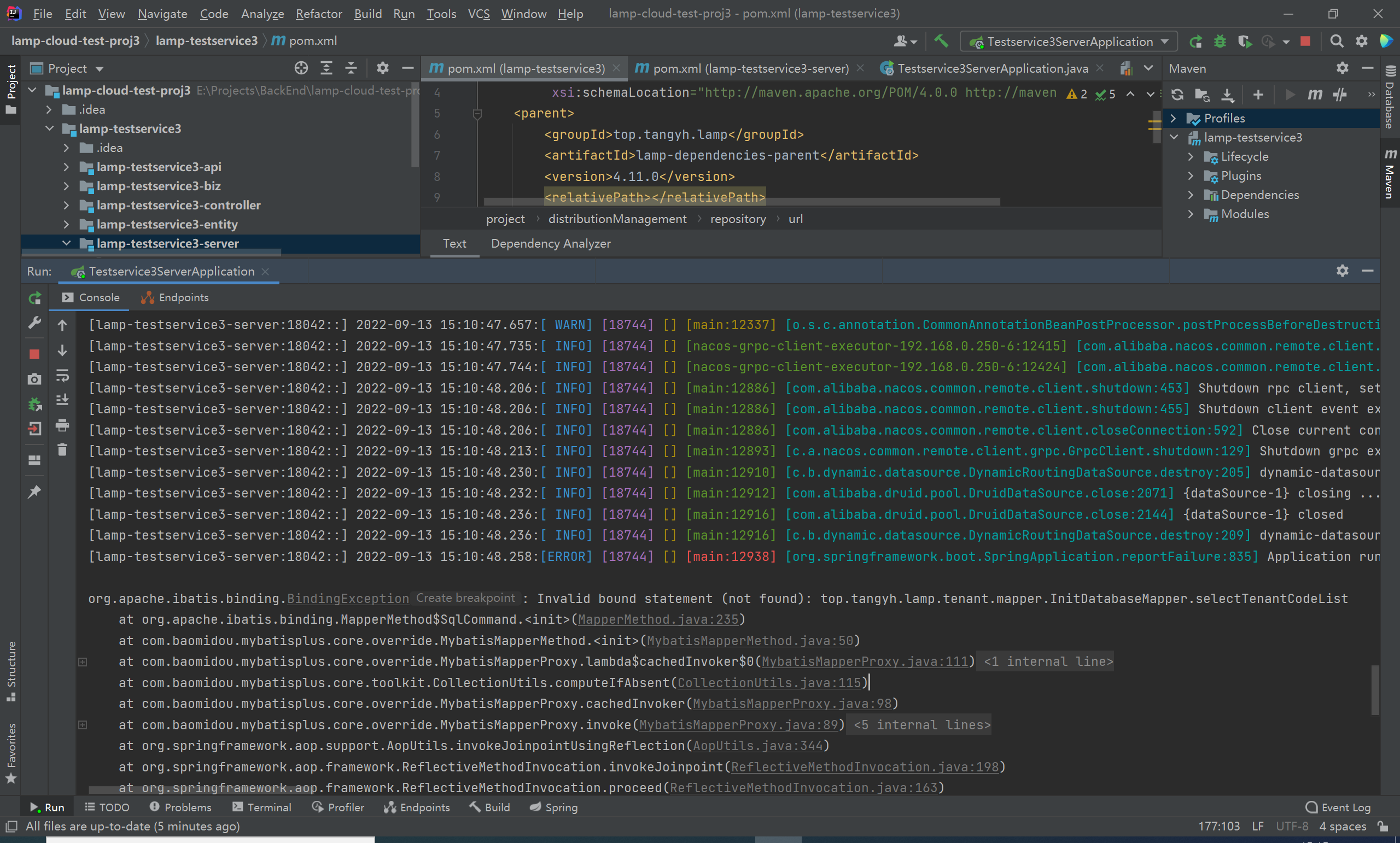Open CollectionUtils.java:115 stack trace link

769,683
